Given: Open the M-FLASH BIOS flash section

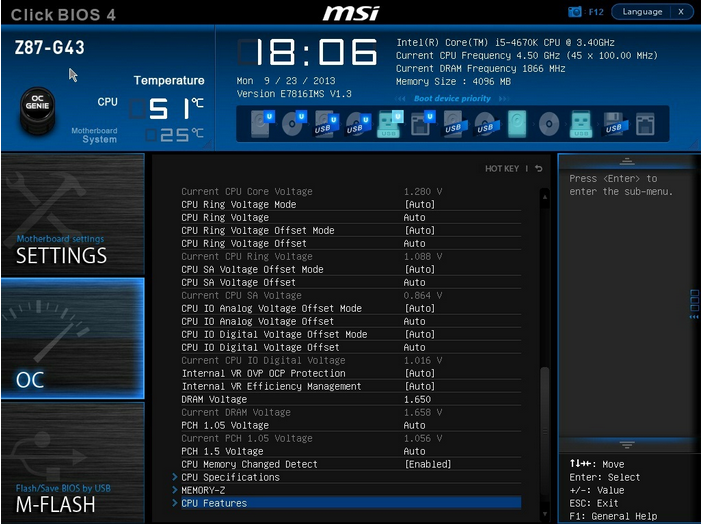Looking at the screenshot, I should click(72, 462).
